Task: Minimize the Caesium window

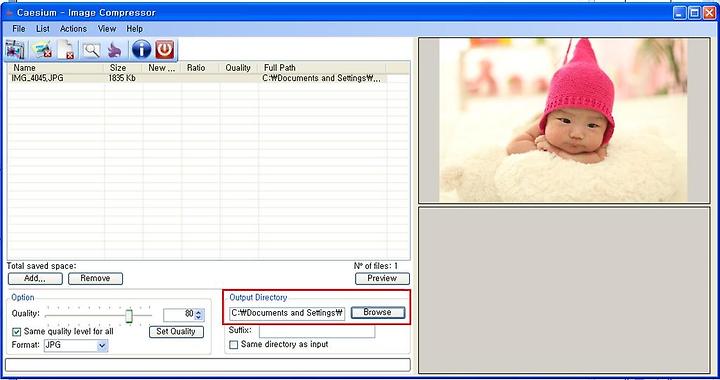Action: [x=680, y=13]
